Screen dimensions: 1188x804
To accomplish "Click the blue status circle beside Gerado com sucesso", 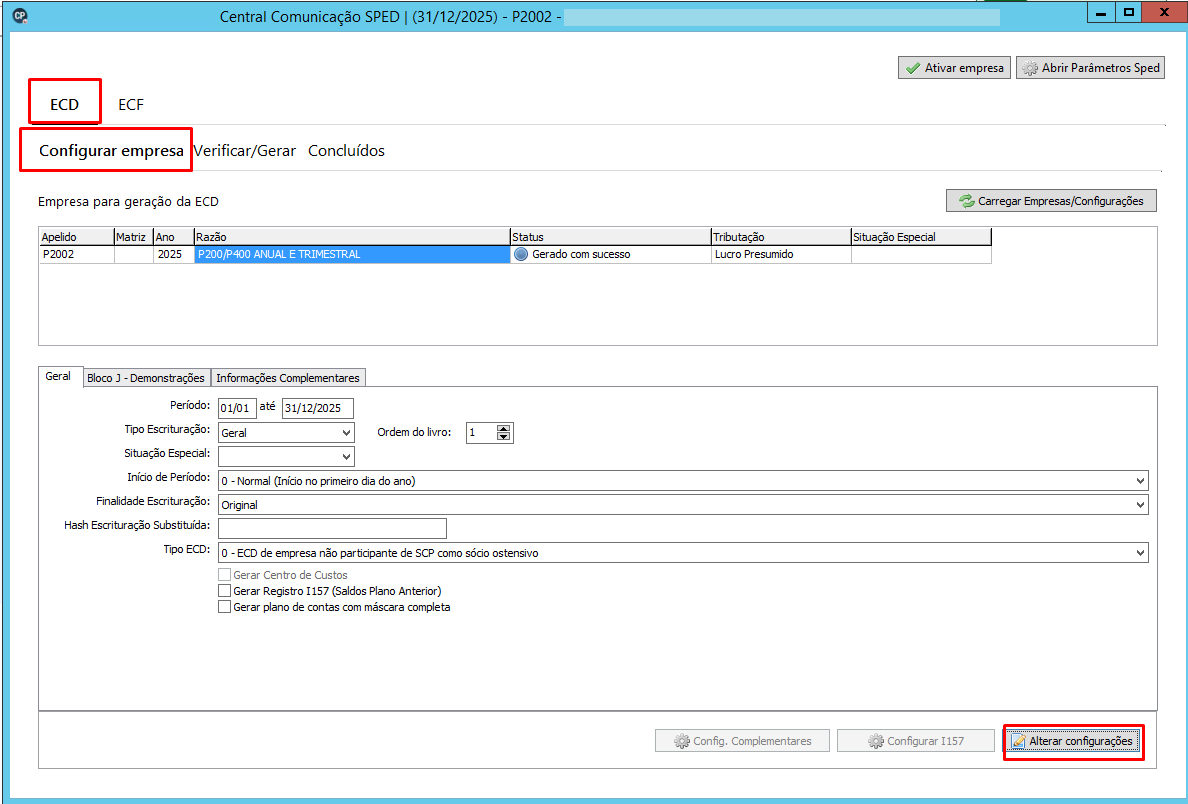I will 521,255.
